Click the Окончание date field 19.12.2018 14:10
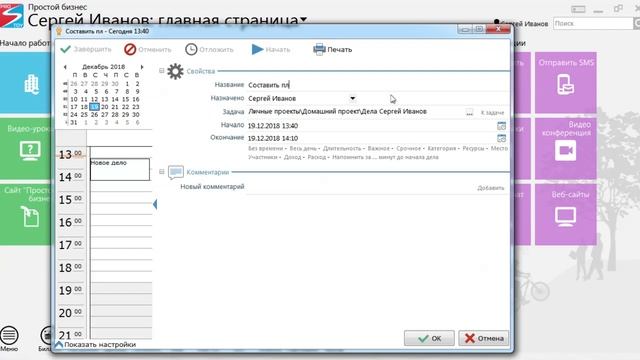The height and width of the screenshot is (360, 640). click(273, 138)
